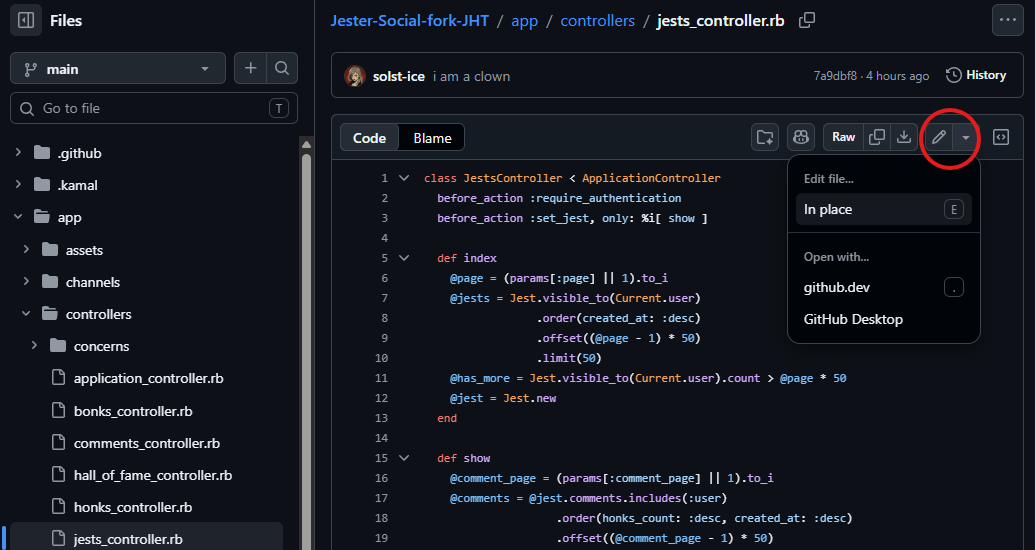The width and height of the screenshot is (1036, 550).
Task: Collapse the def show code fold
Action: coord(404,458)
